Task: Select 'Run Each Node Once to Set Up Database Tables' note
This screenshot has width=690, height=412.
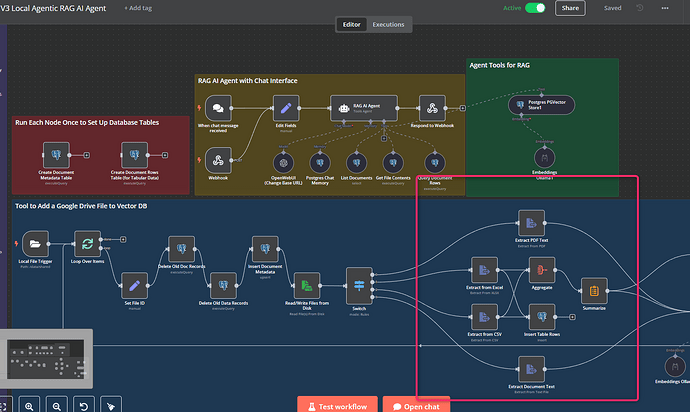Action: pyautogui.click(x=87, y=122)
